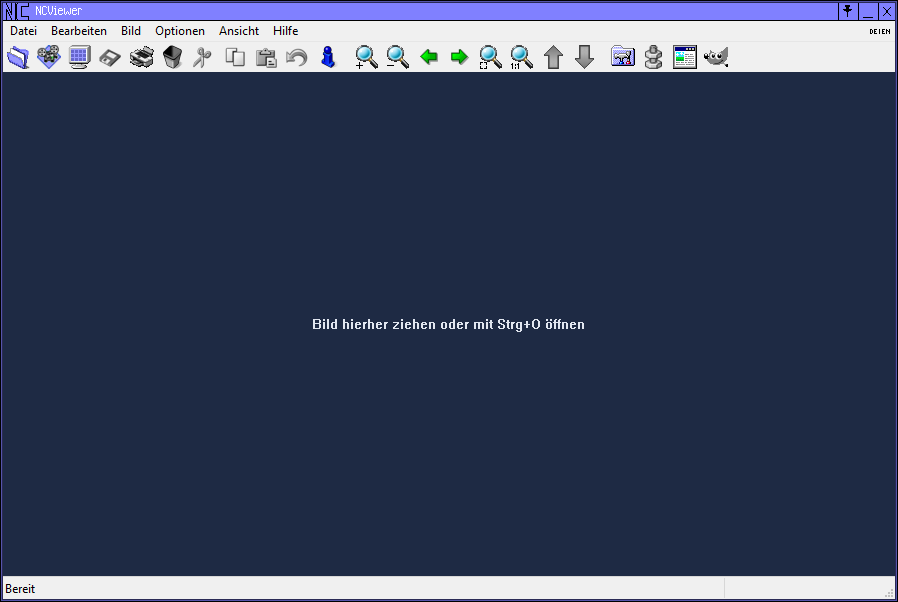This screenshot has width=898, height=602.
Task: Zoom in with the plus magnifier
Action: click(366, 57)
